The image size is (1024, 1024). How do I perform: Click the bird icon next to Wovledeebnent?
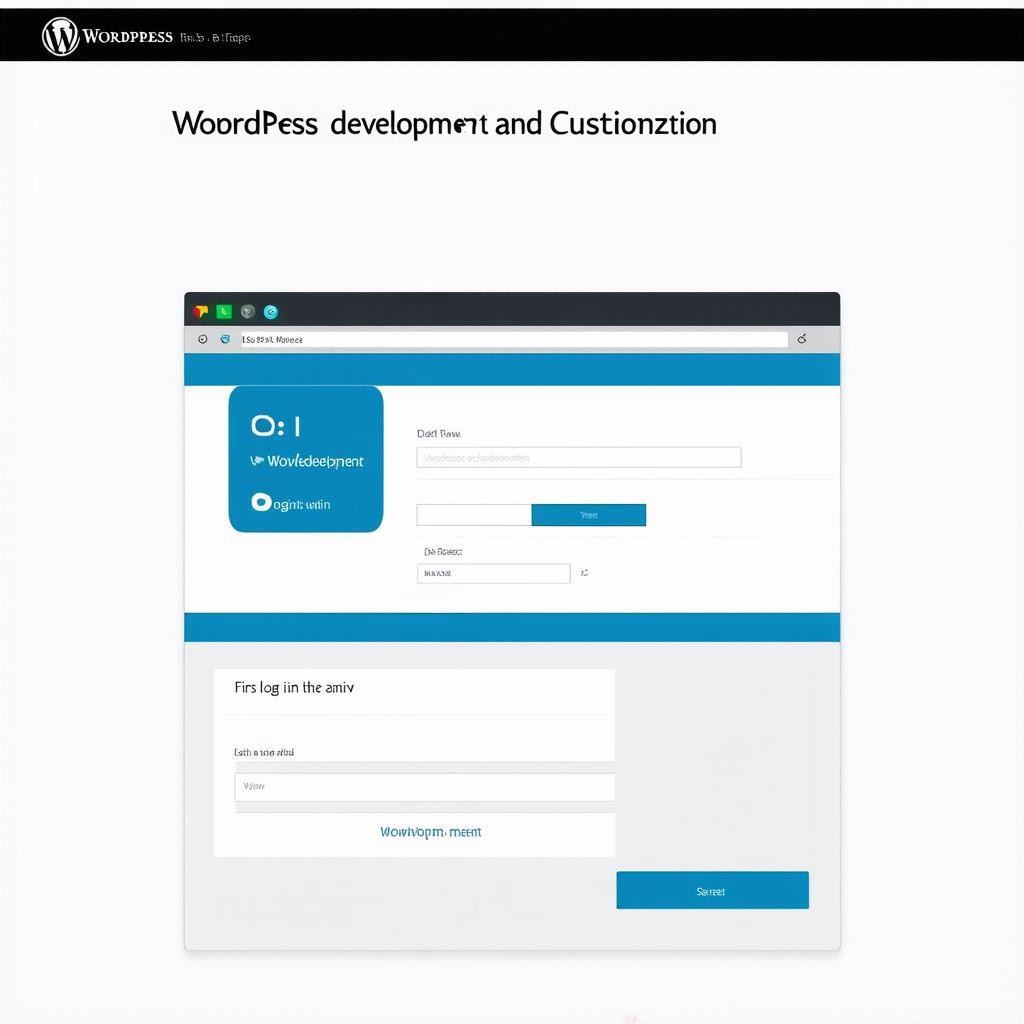coord(257,461)
